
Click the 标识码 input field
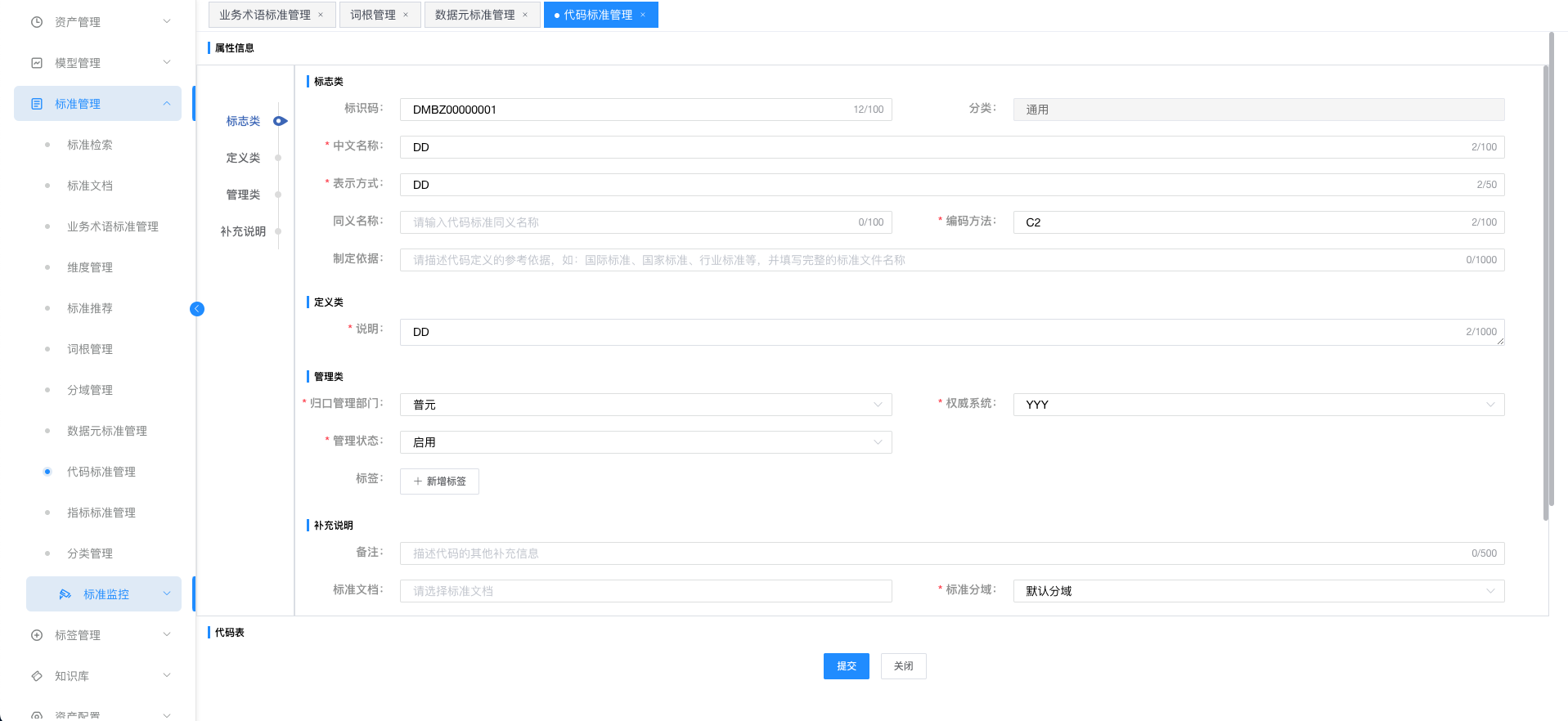(x=646, y=110)
